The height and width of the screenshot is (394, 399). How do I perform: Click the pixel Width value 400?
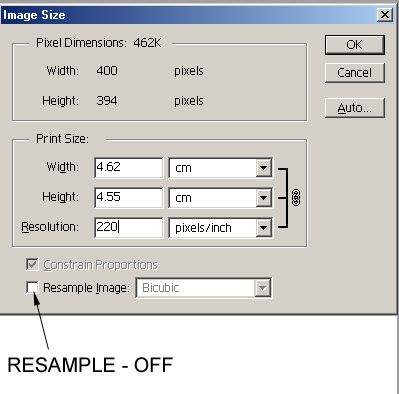(x=107, y=71)
